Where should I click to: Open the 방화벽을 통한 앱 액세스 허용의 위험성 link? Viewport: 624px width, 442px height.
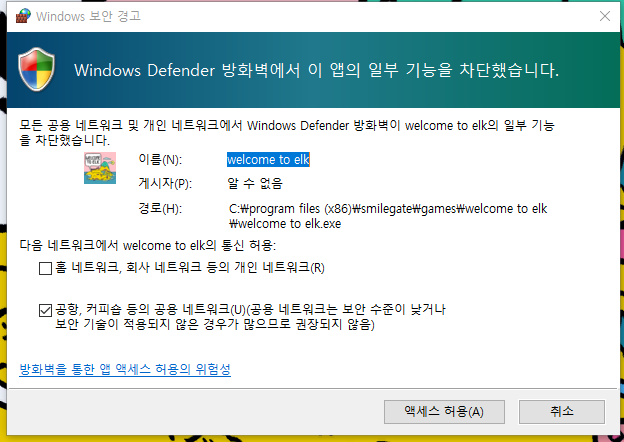point(125,369)
